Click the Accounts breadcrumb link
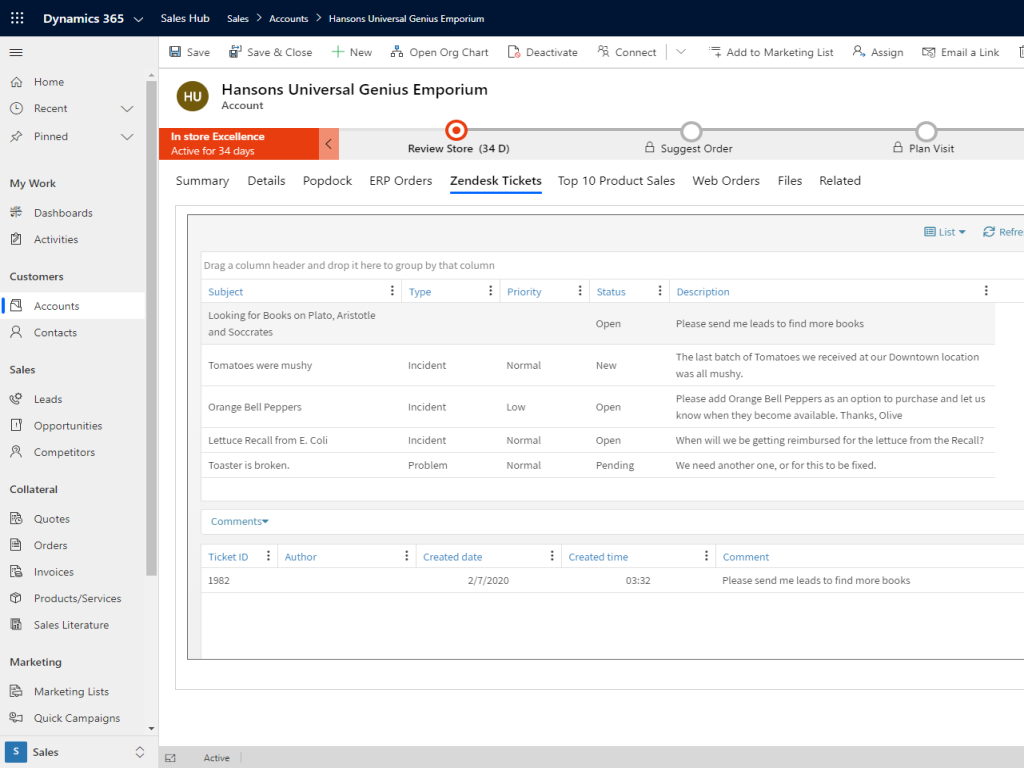 288,18
